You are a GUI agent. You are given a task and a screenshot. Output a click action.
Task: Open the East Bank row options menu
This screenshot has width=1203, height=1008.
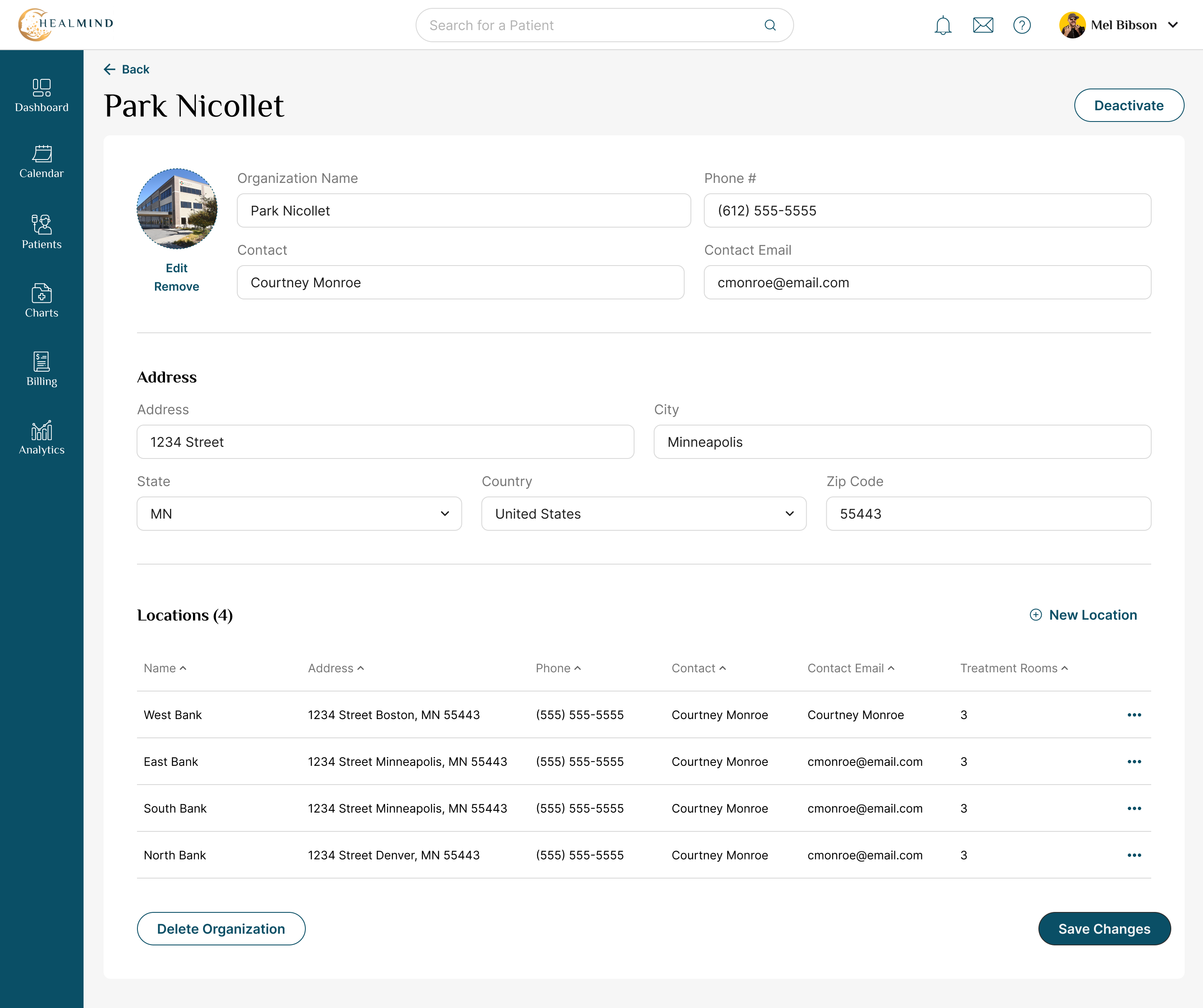(x=1134, y=762)
